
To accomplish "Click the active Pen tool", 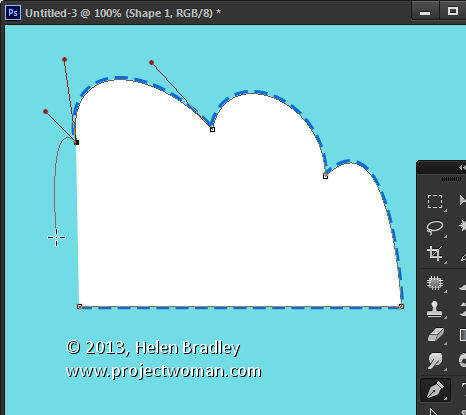I will click(x=435, y=390).
